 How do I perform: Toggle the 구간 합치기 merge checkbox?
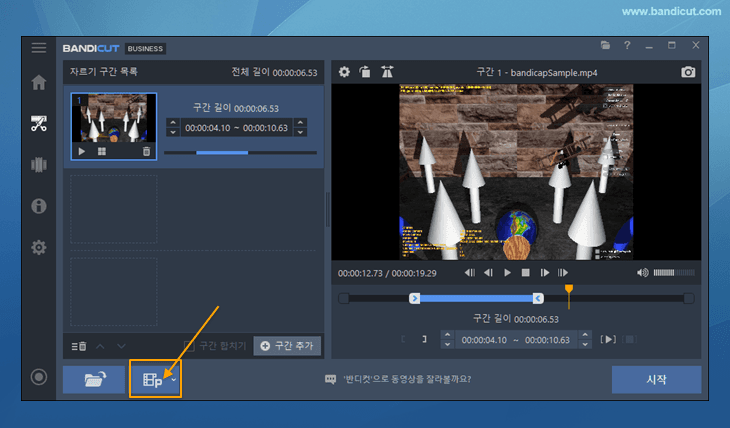(x=189, y=346)
